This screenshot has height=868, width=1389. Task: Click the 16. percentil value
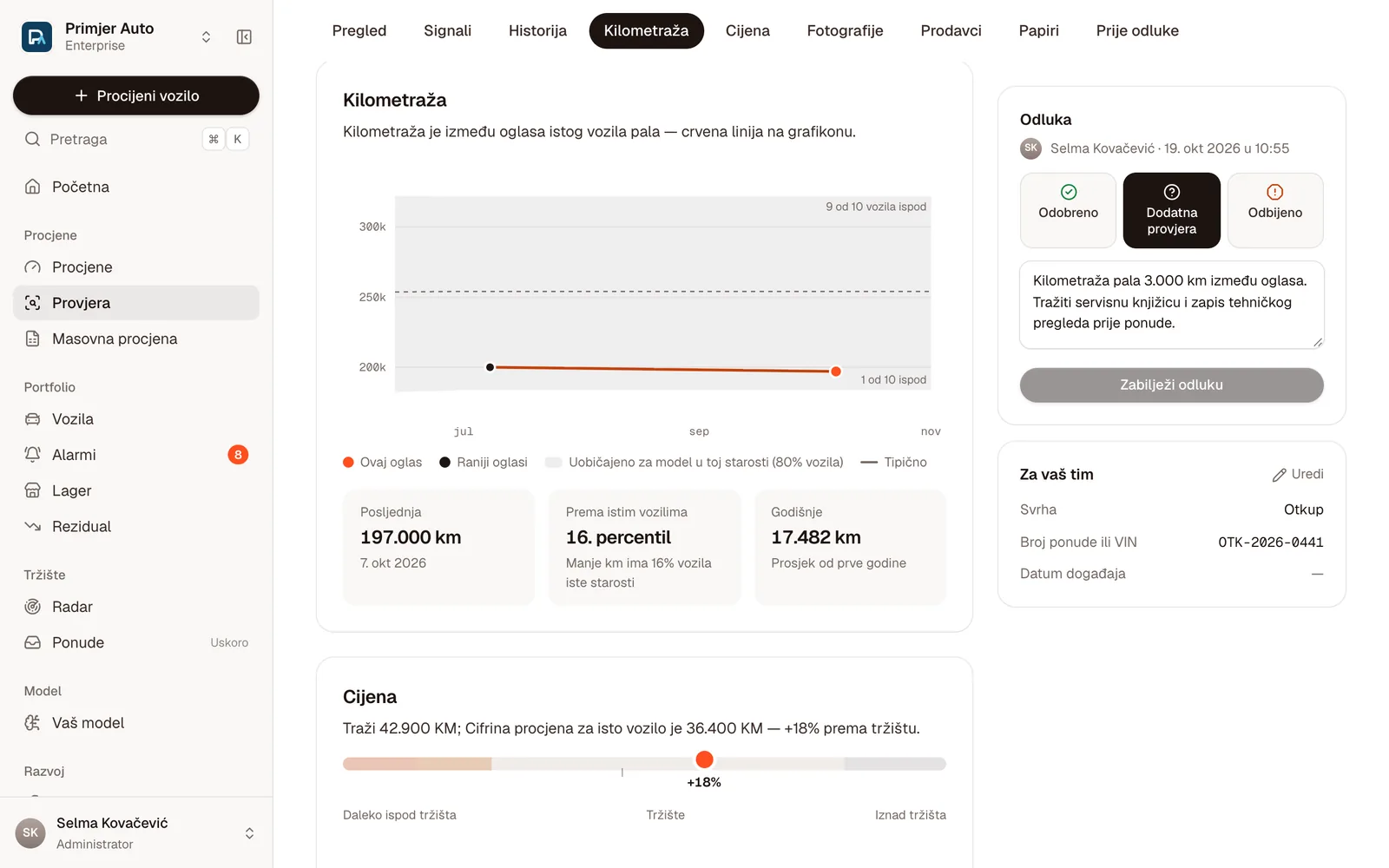pos(618,537)
